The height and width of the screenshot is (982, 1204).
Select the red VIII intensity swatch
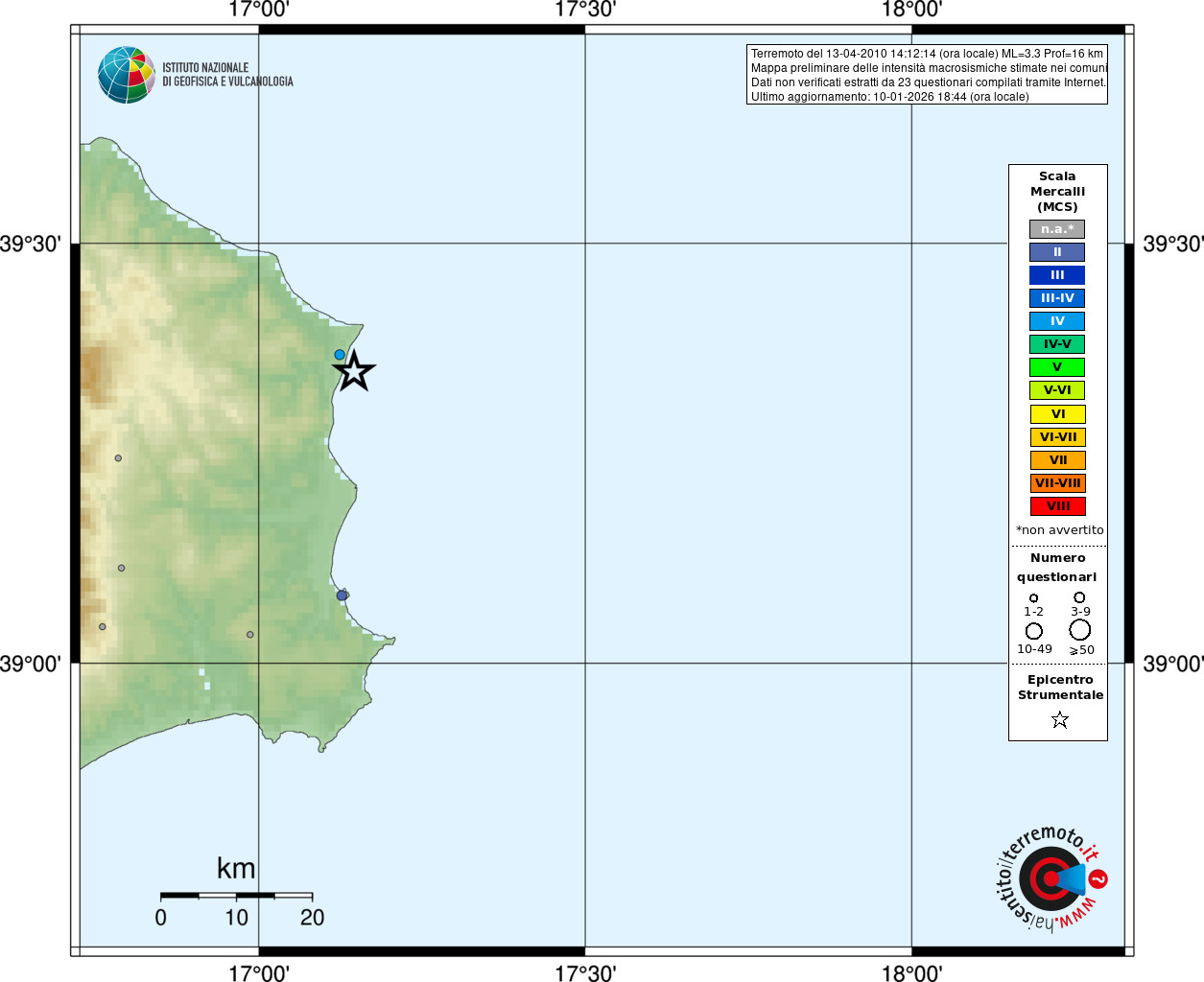[1057, 506]
